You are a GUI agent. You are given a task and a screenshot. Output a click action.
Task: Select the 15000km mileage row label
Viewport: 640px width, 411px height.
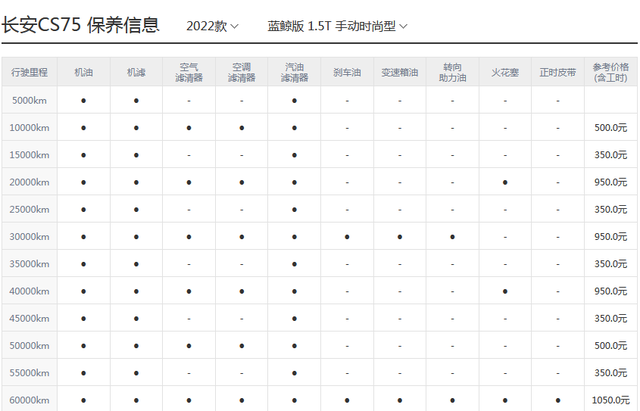click(x=29, y=155)
